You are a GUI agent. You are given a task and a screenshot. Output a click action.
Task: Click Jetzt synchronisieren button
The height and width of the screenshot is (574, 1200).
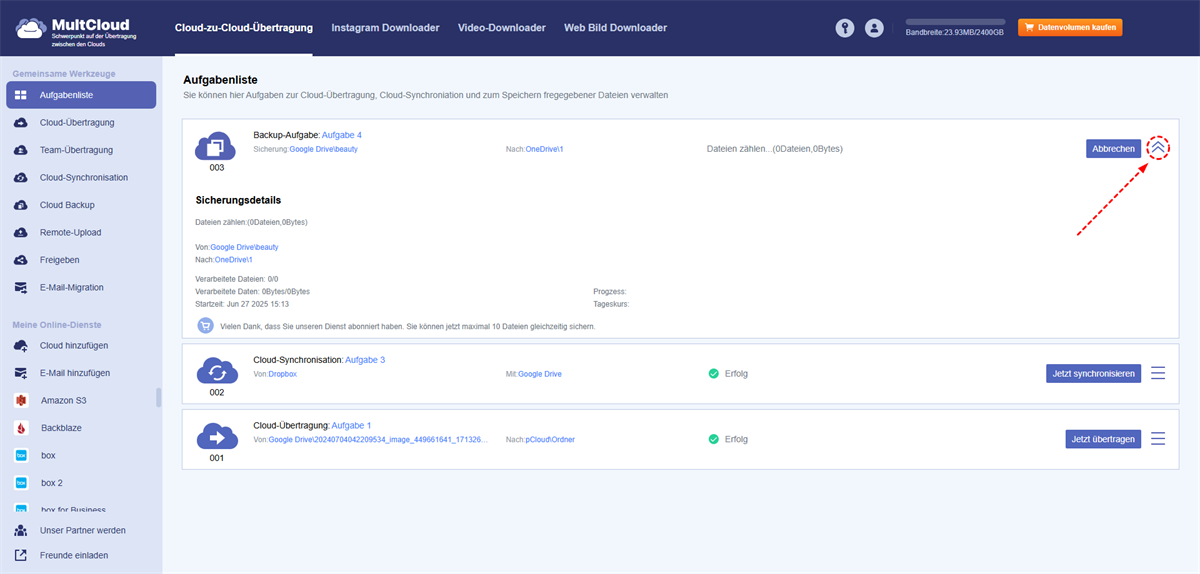tap(1093, 373)
